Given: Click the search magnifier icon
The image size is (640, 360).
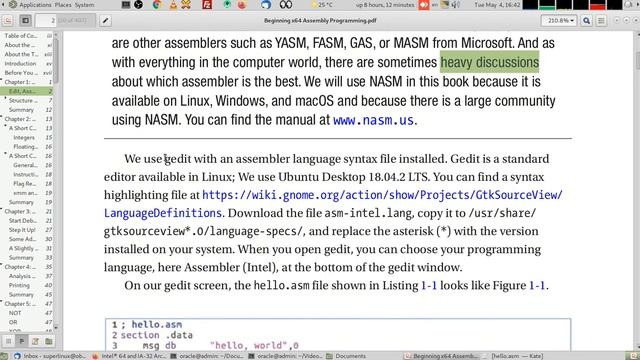Looking at the screenshot, I should (x=587, y=20).
